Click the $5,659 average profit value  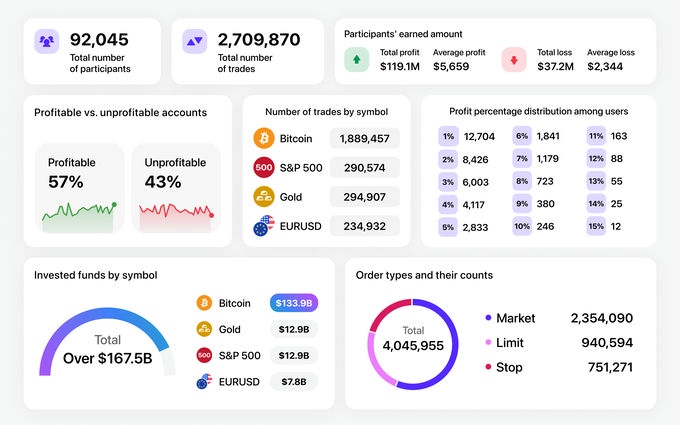click(451, 66)
